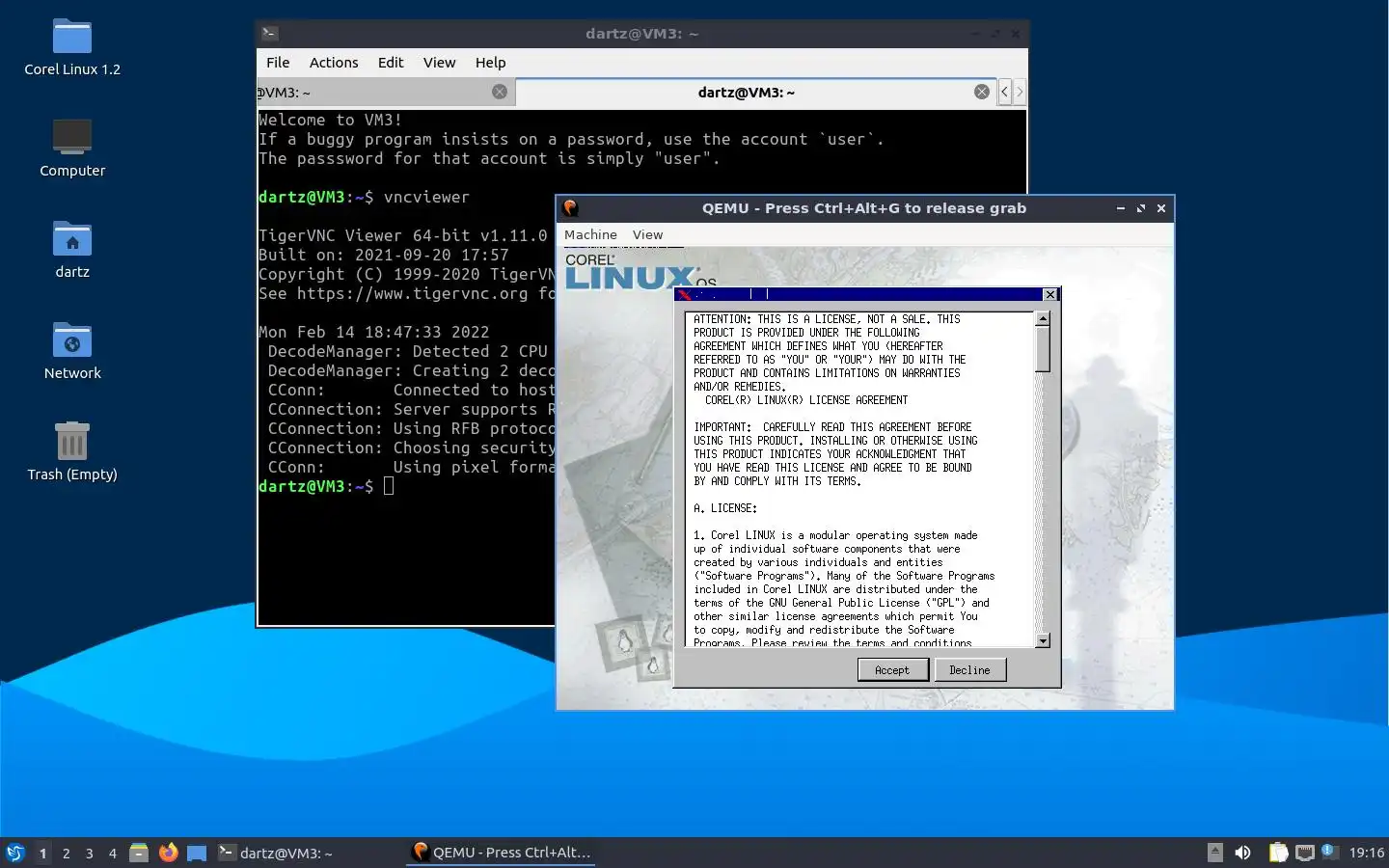The width and height of the screenshot is (1389, 868).
Task: Switch to workspace 4 in pager
Action: coord(112,853)
